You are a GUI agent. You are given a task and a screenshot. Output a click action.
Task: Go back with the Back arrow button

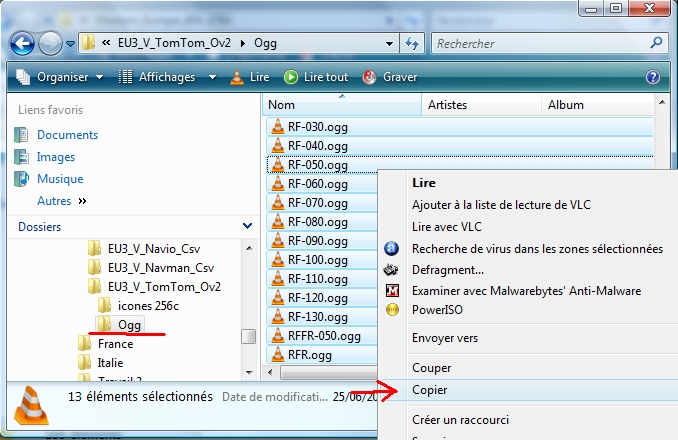pyautogui.click(x=22, y=43)
